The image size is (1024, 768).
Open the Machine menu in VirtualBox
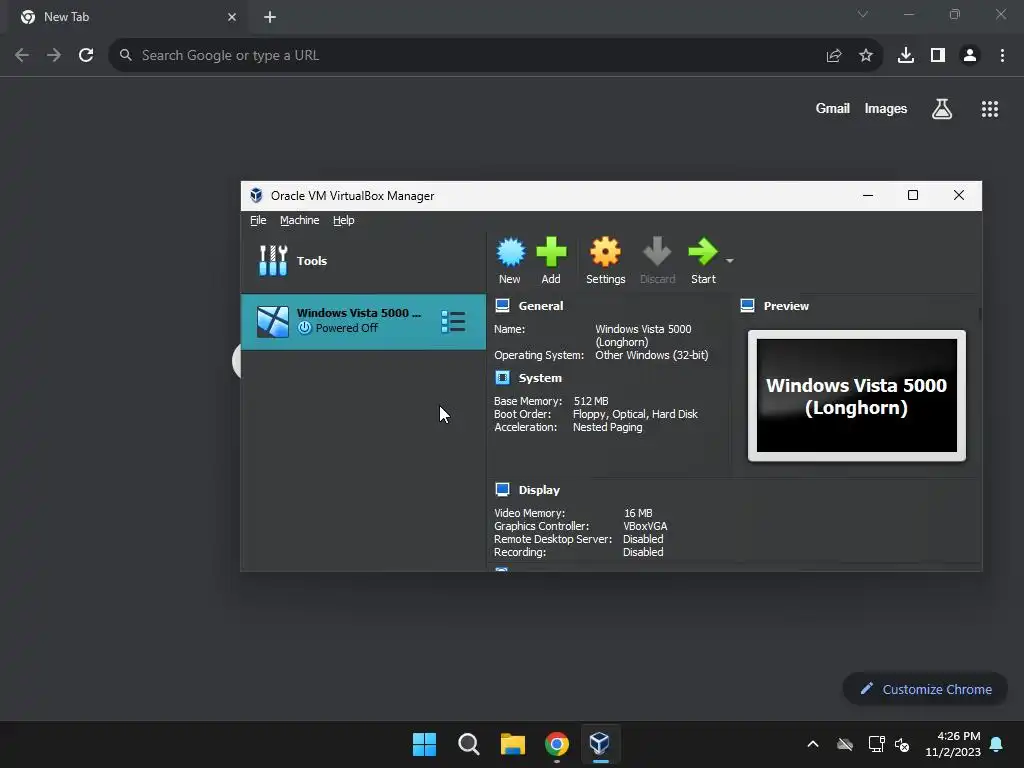point(300,220)
